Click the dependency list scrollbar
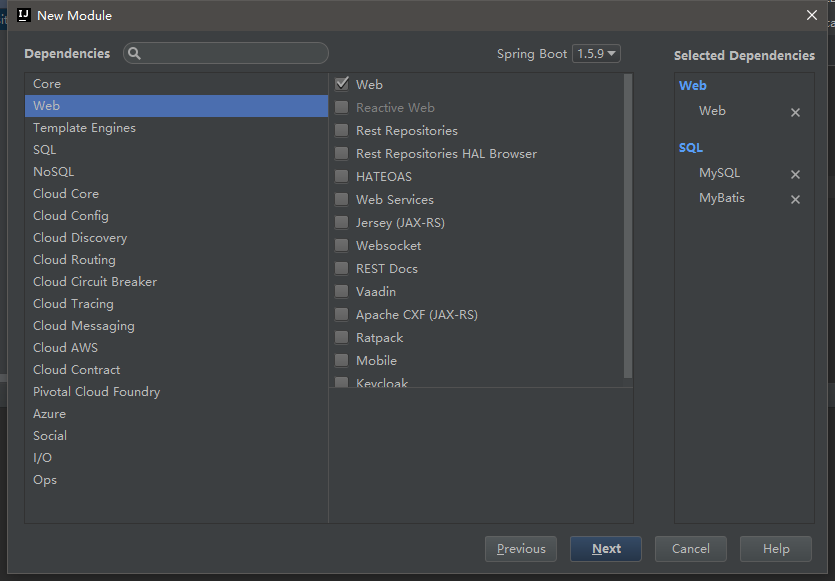Image resolution: width=835 pixels, height=581 pixels. 628,226
